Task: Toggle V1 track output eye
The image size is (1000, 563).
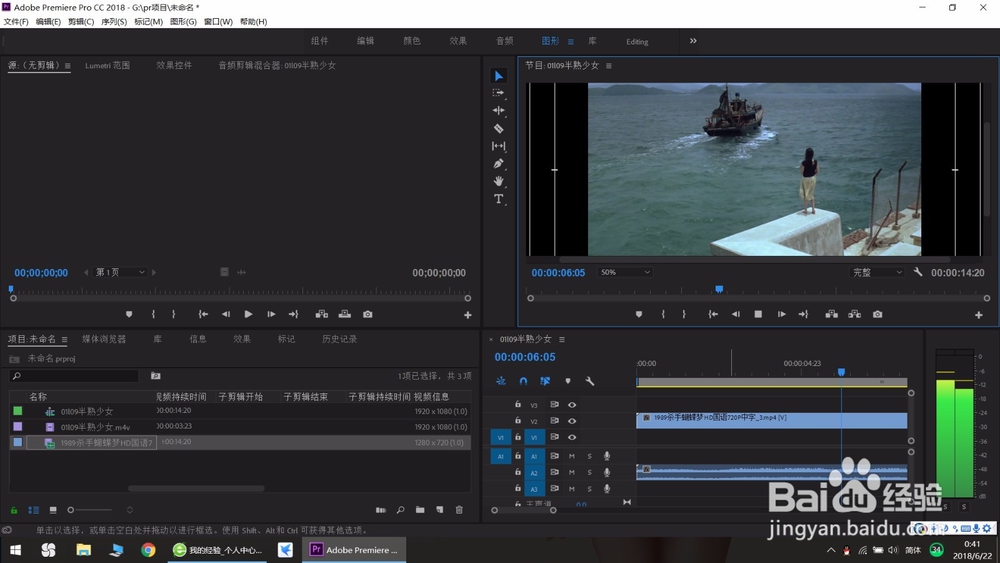Action: tap(572, 437)
